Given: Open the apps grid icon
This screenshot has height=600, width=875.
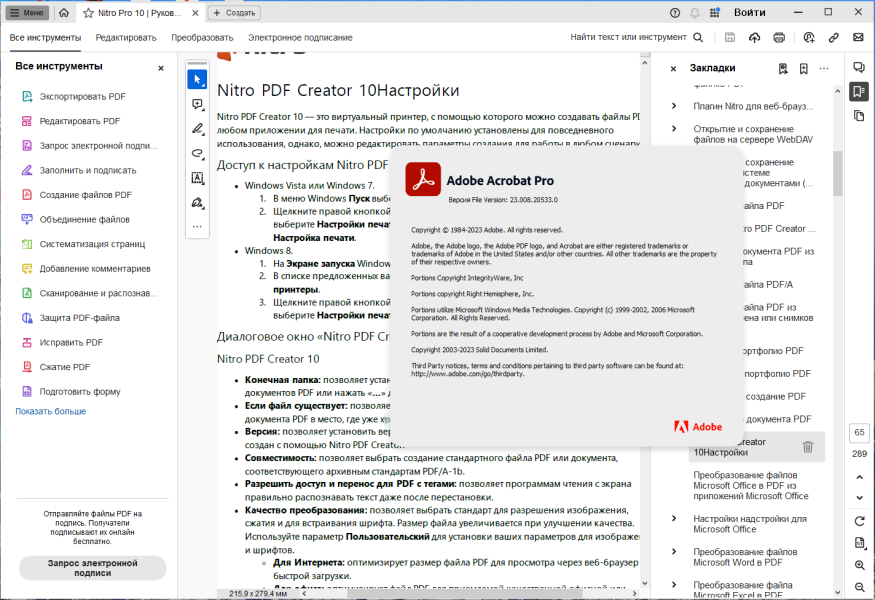Looking at the screenshot, I should tap(714, 13).
